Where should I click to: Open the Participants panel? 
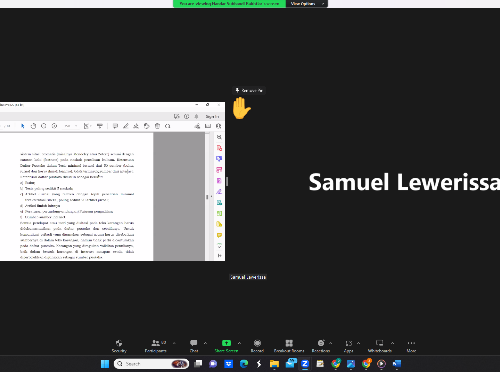[x=156, y=346]
